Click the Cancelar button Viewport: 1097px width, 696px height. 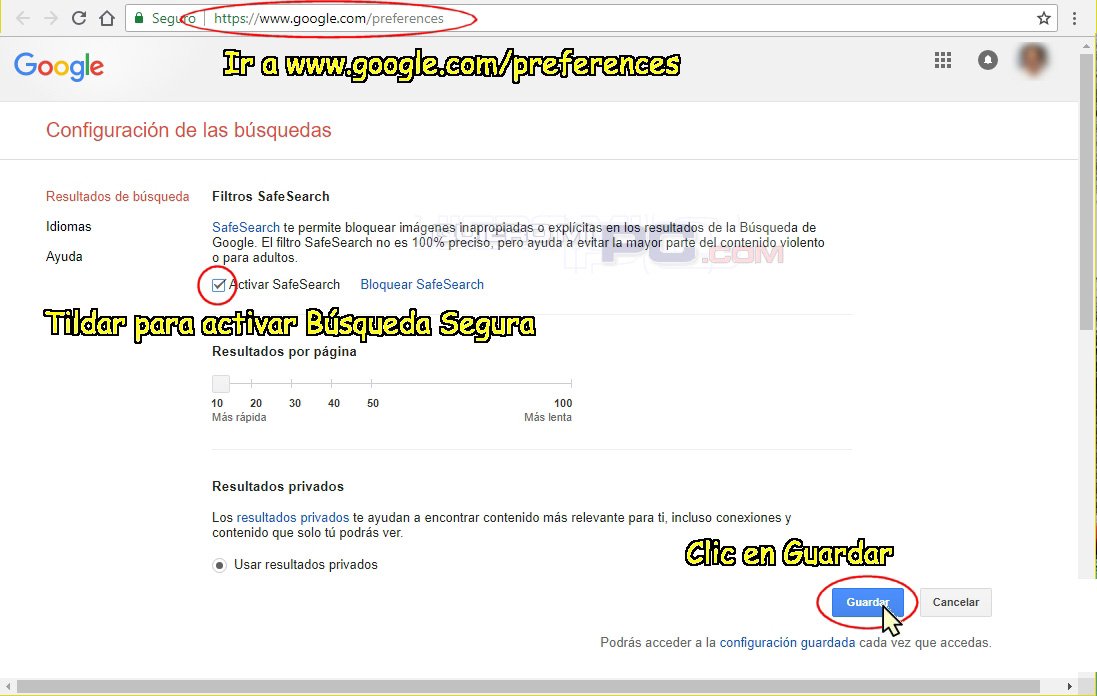click(956, 602)
